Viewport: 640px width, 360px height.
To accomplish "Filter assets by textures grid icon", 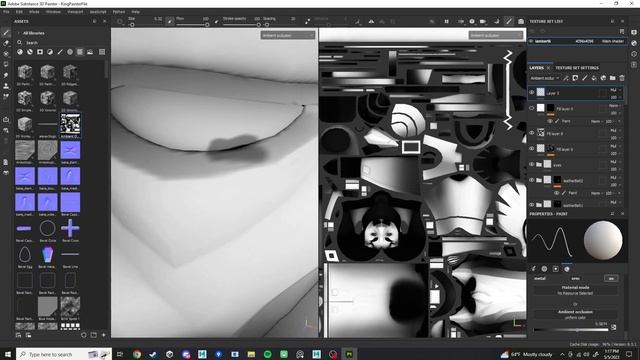I will click(80, 52).
